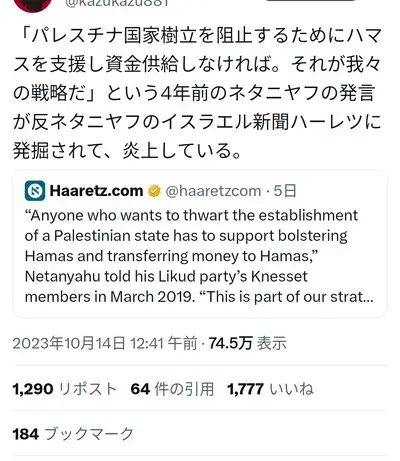View the 1,777 いいね likes list
Image resolution: width=400 pixels, height=461 pixels.
pos(270,389)
